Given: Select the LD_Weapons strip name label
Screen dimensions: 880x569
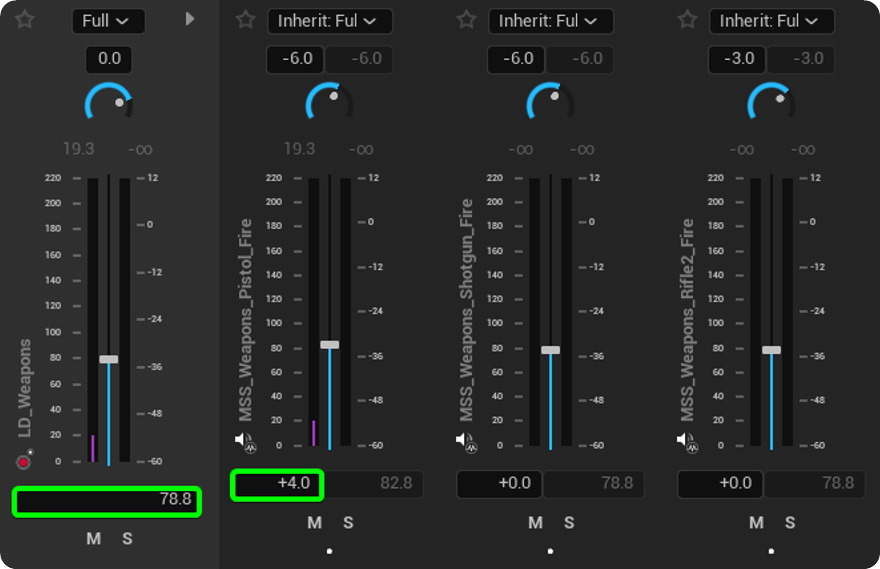Looking at the screenshot, I should click(x=24, y=389).
